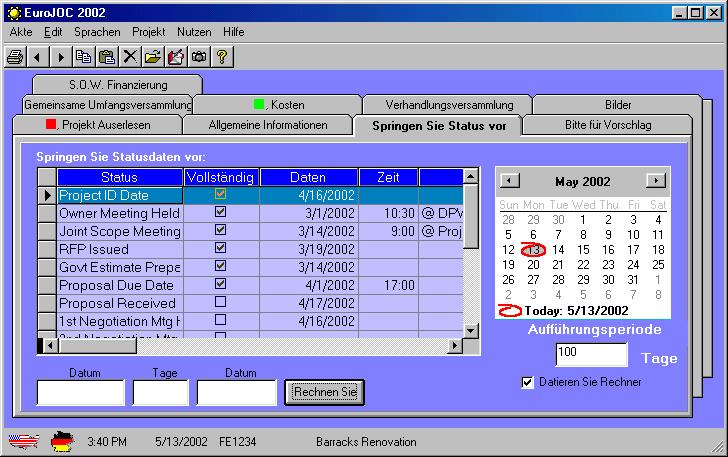Select May 20 in the calendar
This screenshot has height=457, width=728.
534,265
